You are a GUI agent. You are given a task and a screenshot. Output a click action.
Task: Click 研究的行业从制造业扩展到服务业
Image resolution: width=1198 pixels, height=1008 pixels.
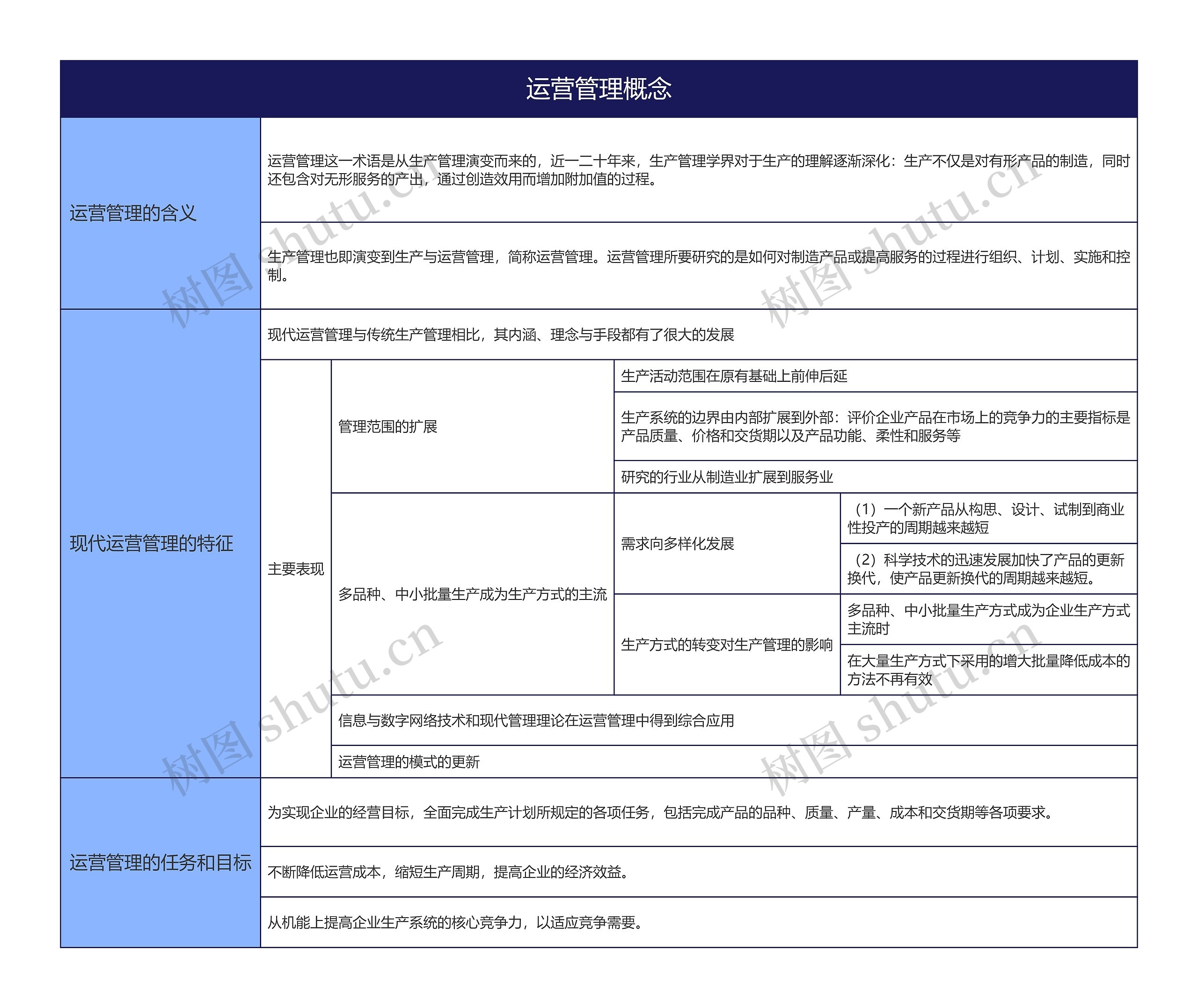[x=727, y=477]
